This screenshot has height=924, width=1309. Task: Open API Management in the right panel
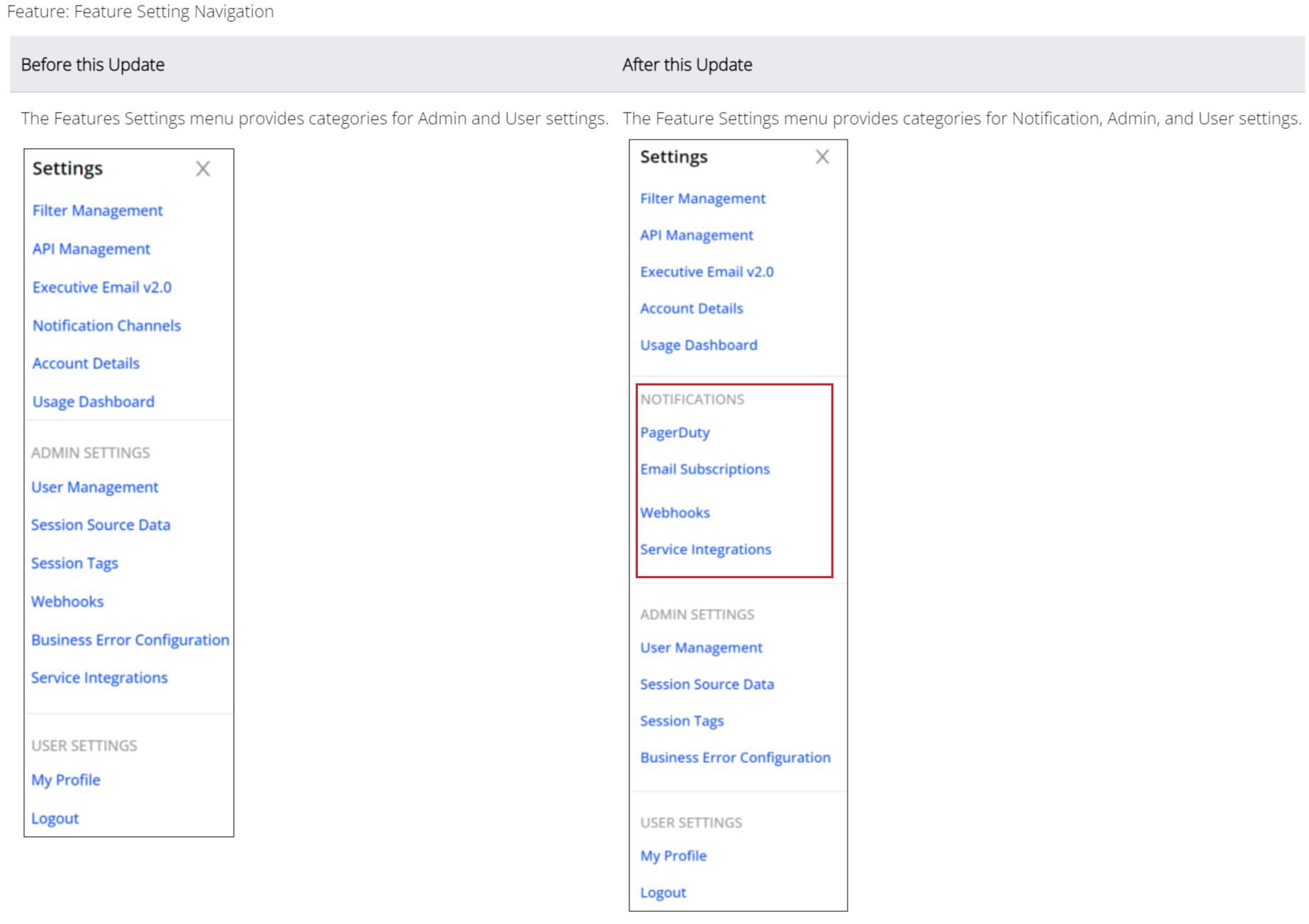point(696,235)
